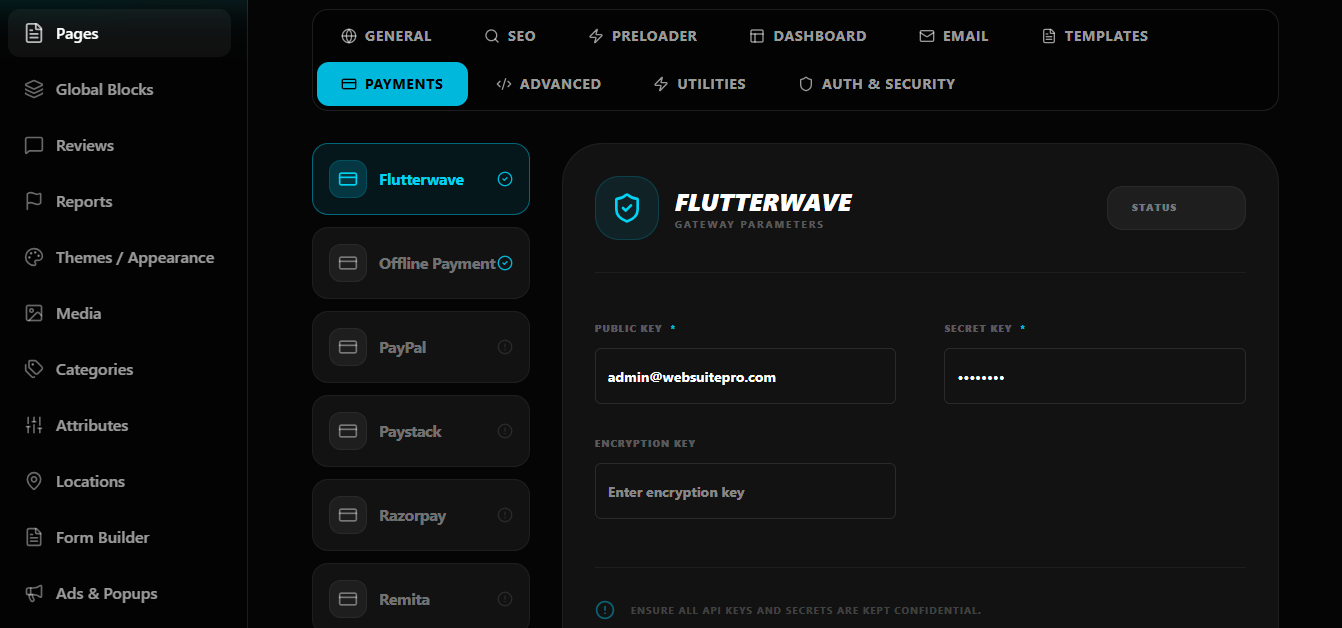Go to Themes / Appearance

coord(134,257)
